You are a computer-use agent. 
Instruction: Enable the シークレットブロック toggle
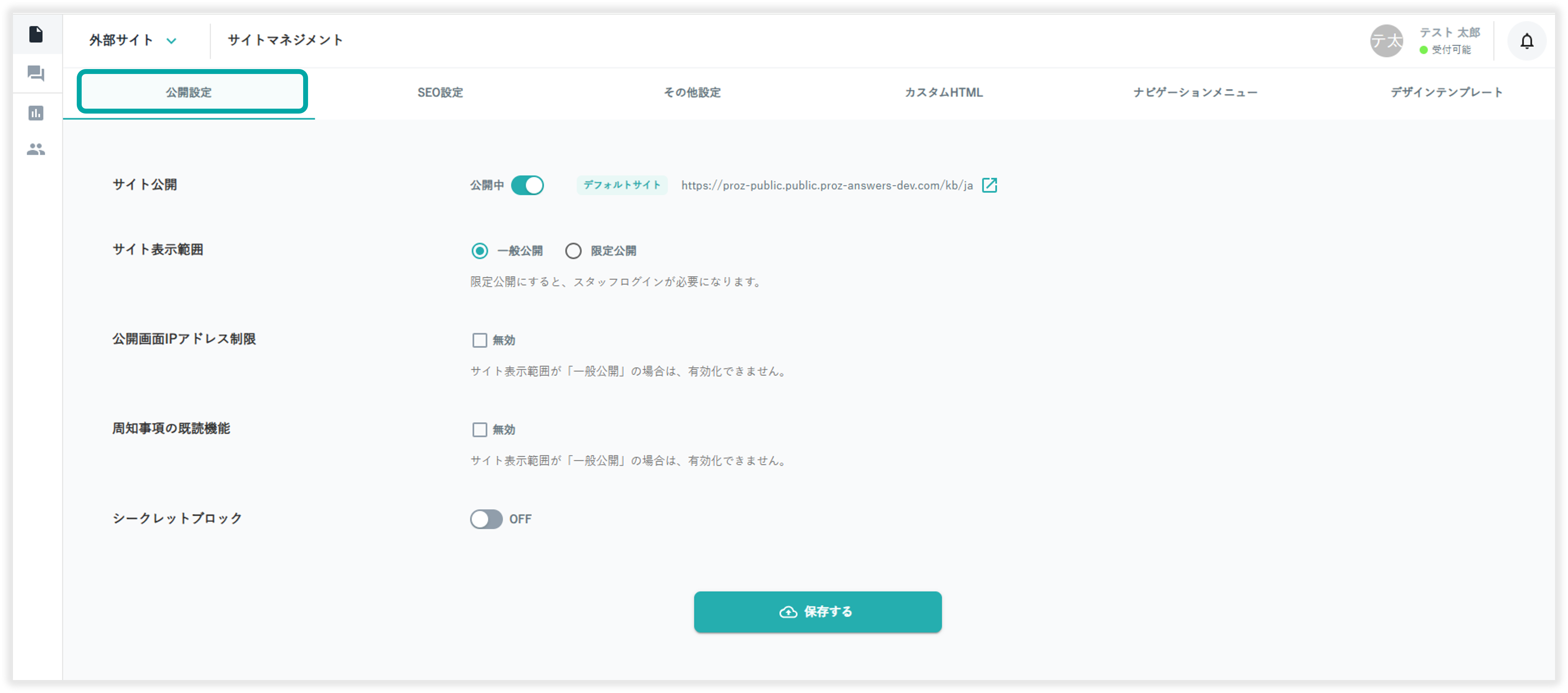click(x=486, y=519)
